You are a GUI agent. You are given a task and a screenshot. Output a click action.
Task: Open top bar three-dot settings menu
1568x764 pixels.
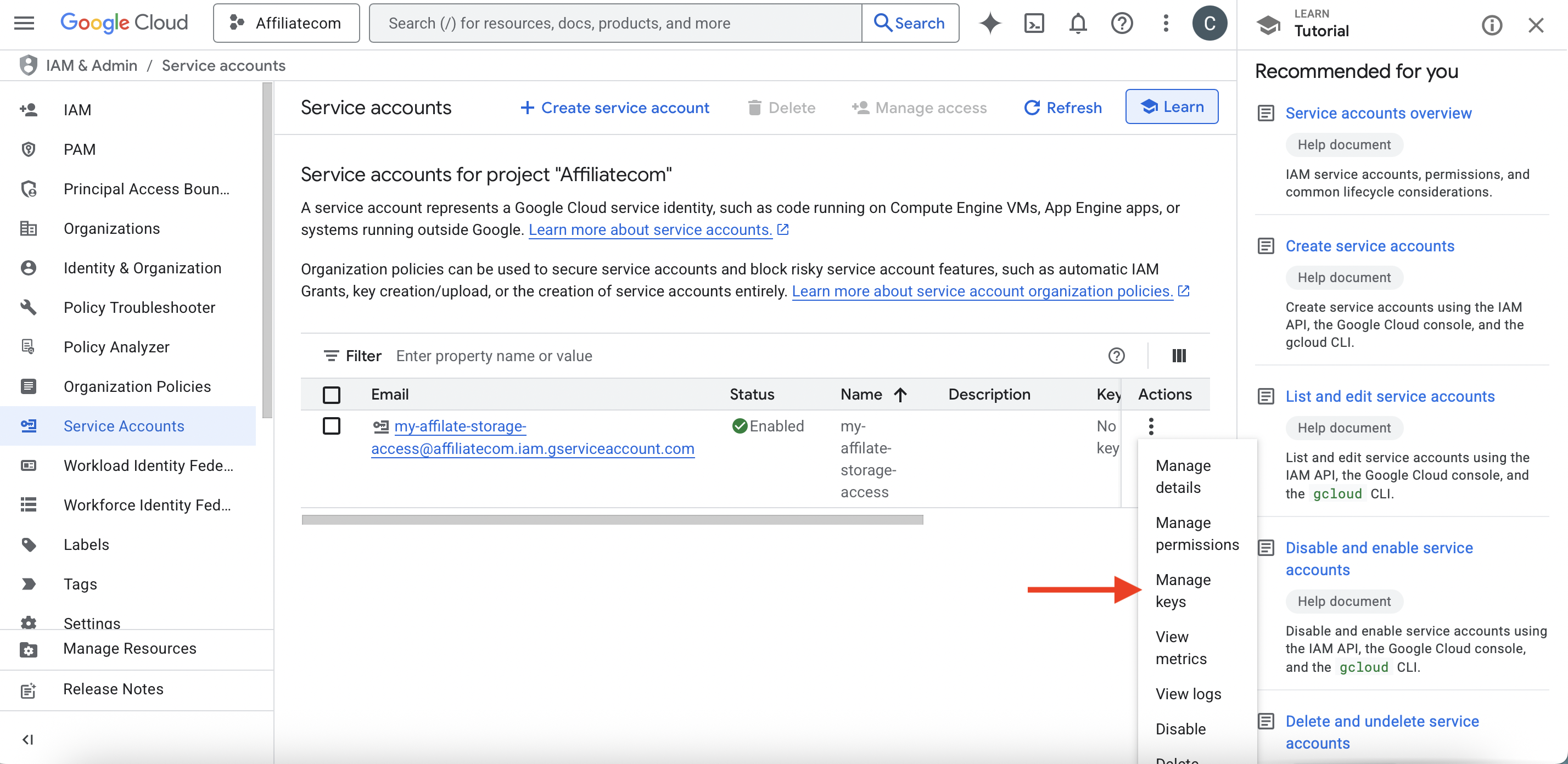tap(1166, 23)
